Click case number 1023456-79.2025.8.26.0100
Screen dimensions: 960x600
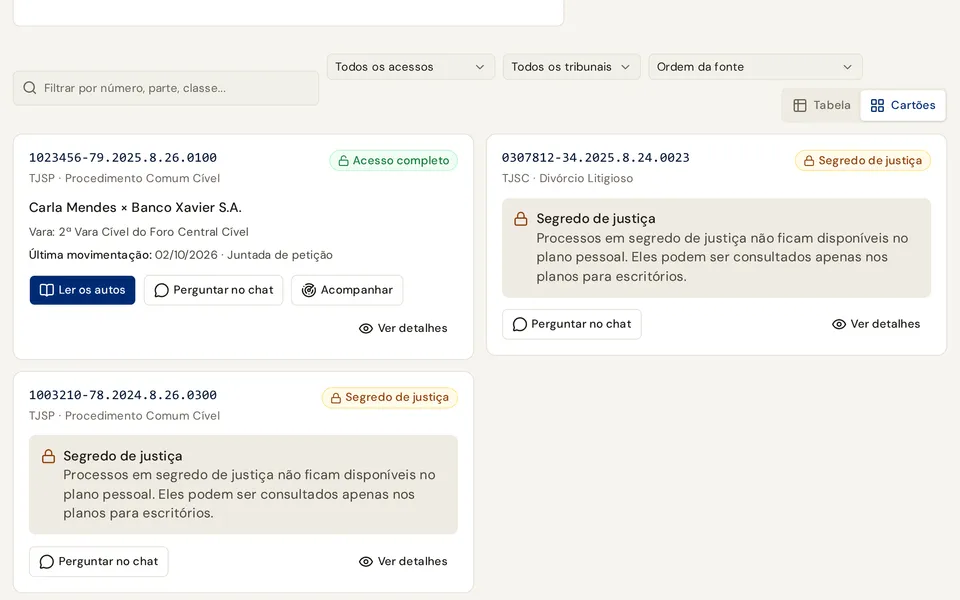point(123,157)
